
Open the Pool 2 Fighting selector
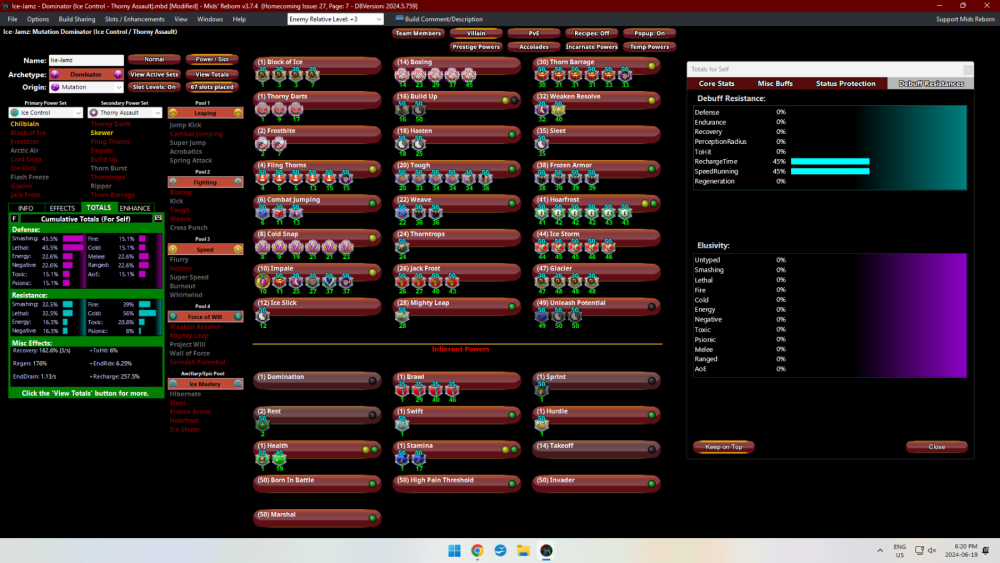pos(205,182)
